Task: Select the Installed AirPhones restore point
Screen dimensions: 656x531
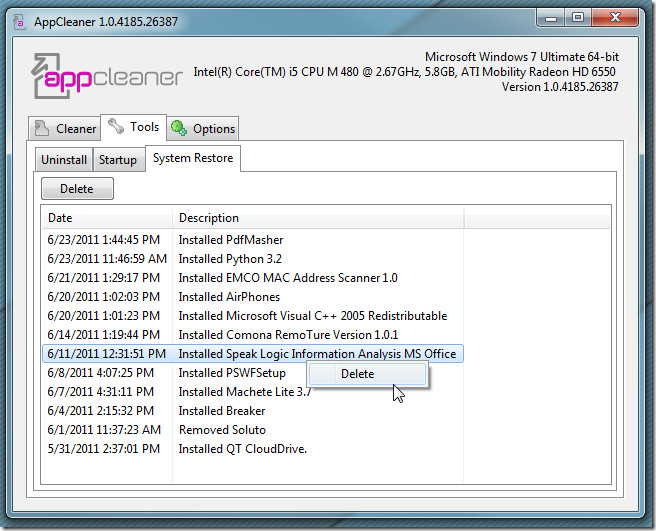Action: (253, 297)
